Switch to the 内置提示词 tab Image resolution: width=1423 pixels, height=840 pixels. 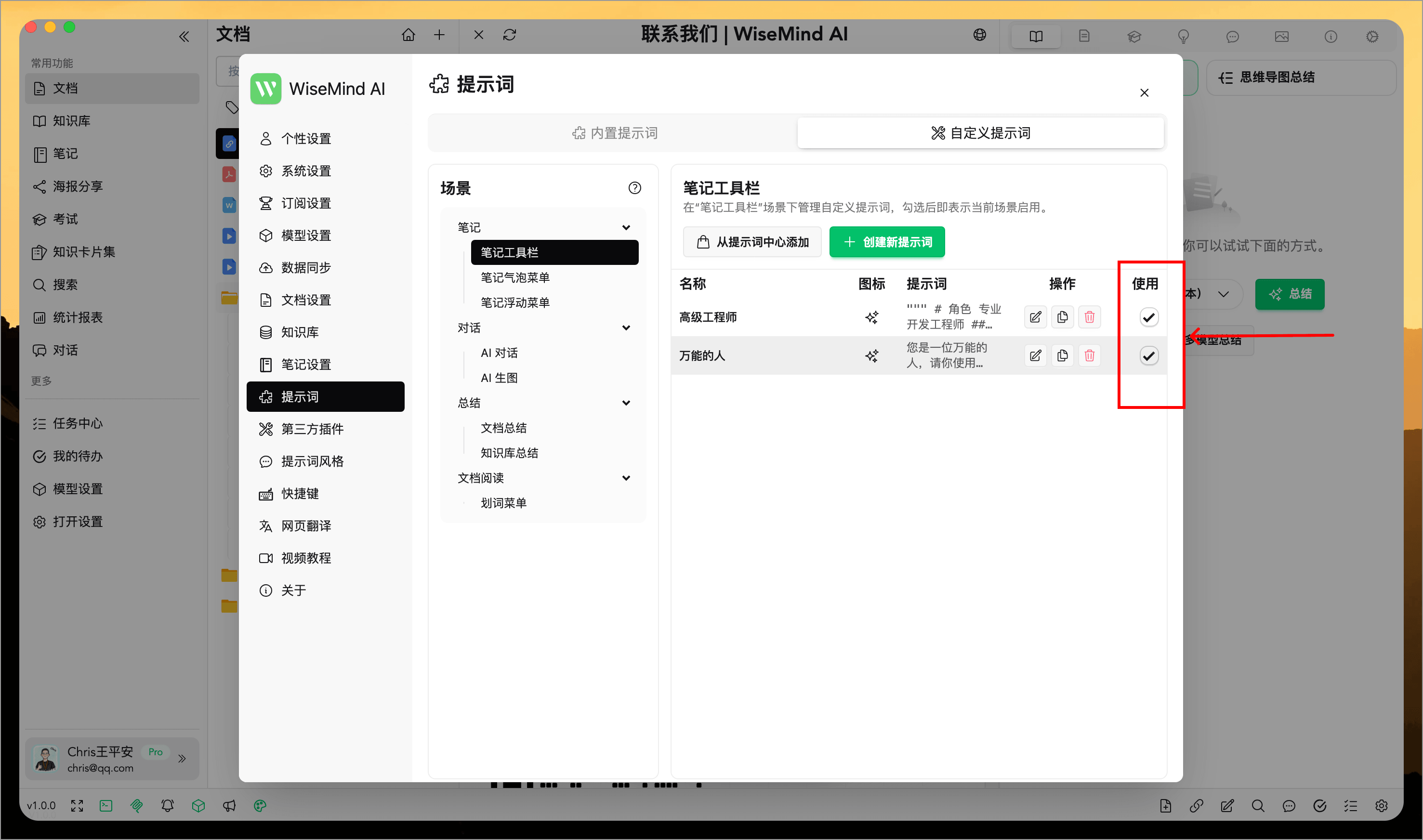614,132
